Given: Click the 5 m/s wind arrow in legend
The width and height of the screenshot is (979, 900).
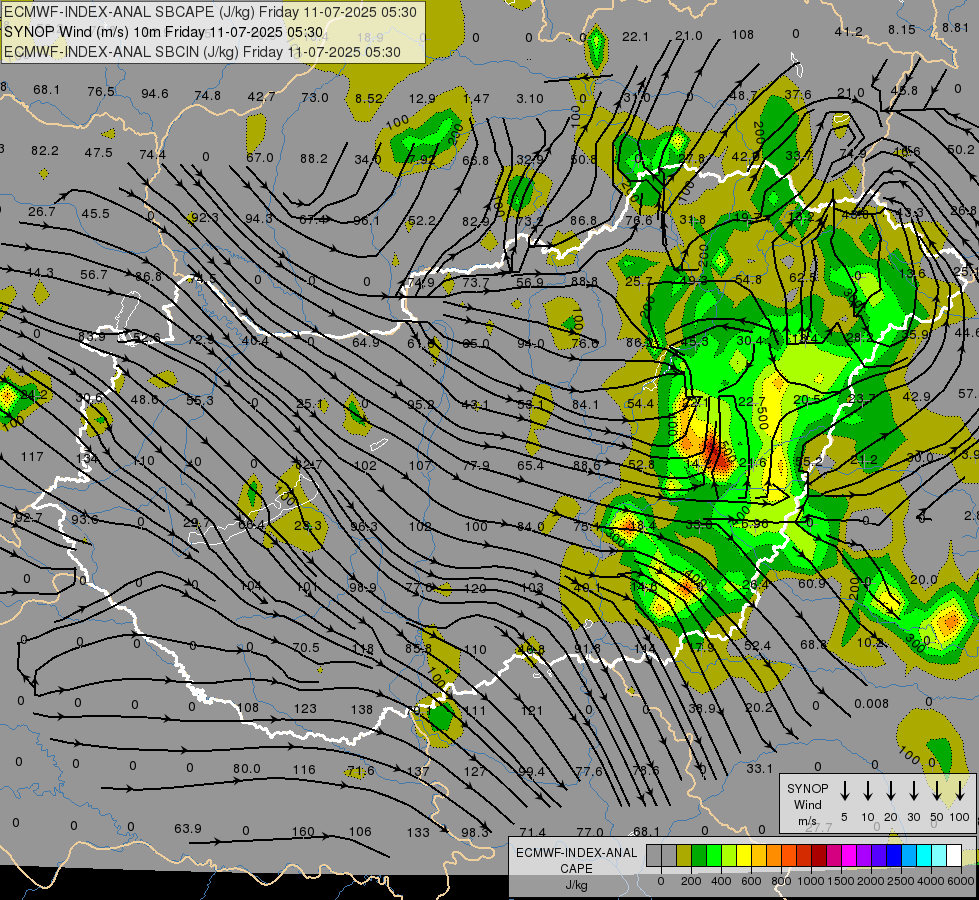Looking at the screenshot, I should click(845, 790).
